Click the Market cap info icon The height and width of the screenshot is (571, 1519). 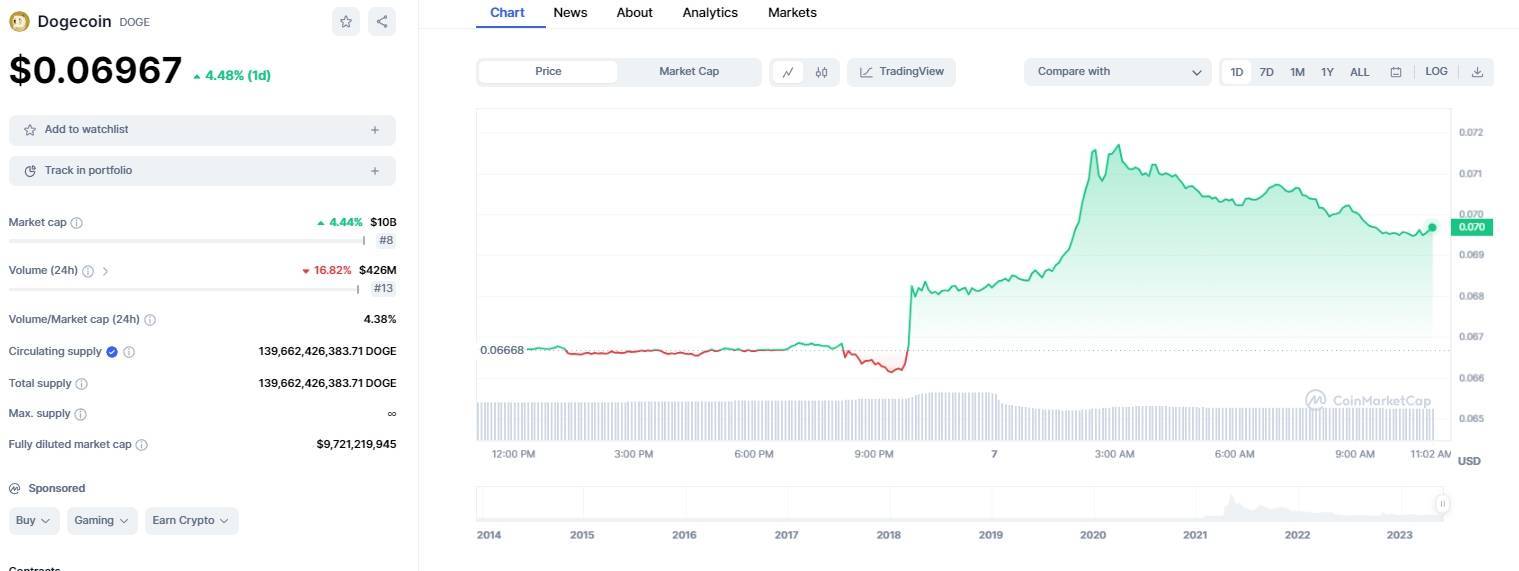77,223
